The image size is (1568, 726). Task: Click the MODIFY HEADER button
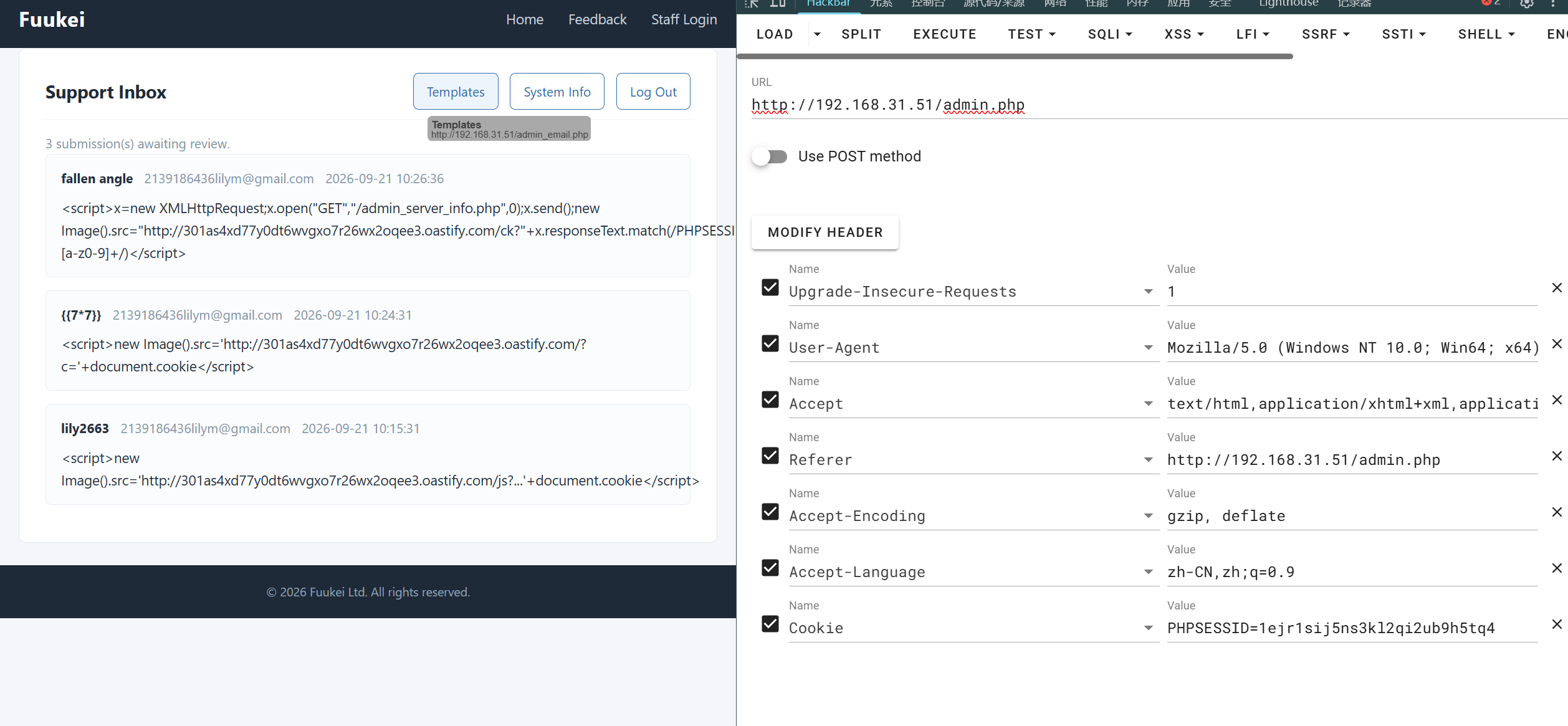click(825, 232)
